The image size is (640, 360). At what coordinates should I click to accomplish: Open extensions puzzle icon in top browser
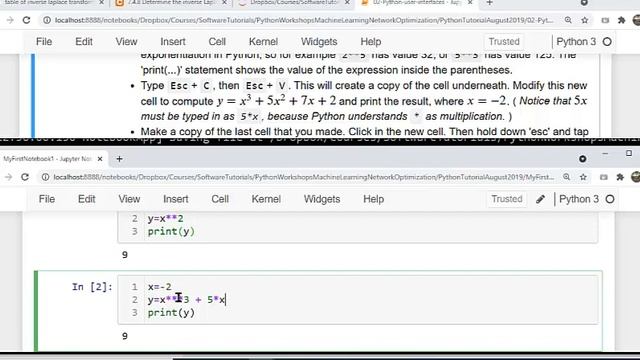(621, 20)
